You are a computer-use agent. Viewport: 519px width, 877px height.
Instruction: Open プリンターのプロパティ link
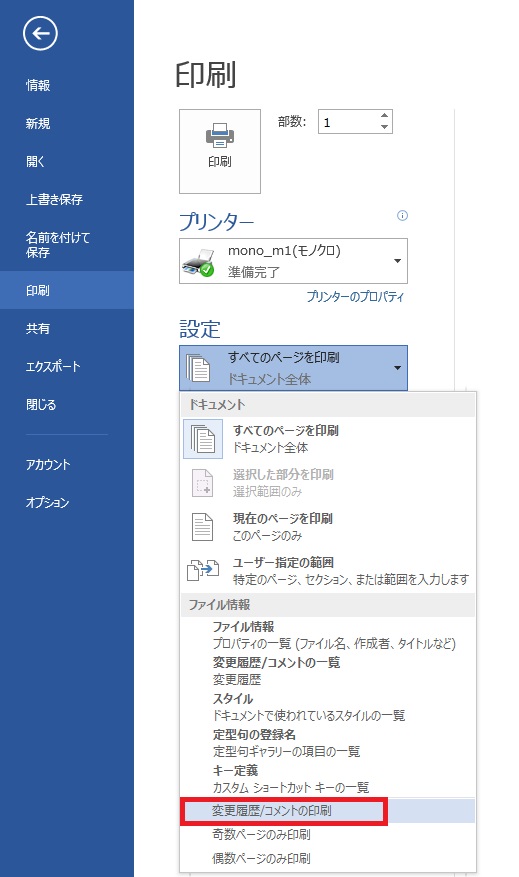[355, 296]
